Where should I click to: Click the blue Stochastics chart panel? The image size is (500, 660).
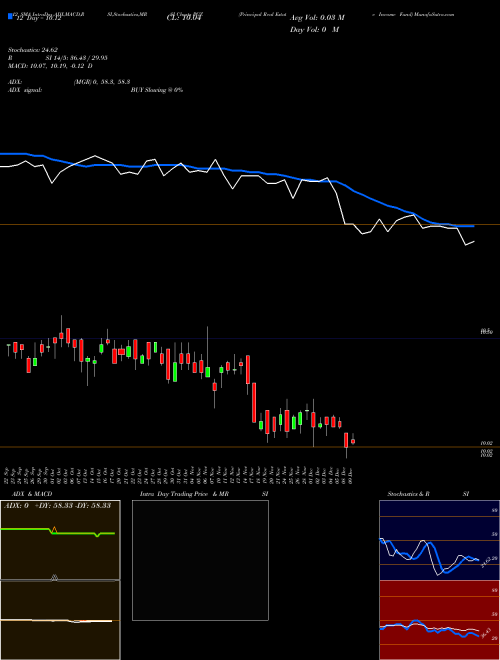439,540
